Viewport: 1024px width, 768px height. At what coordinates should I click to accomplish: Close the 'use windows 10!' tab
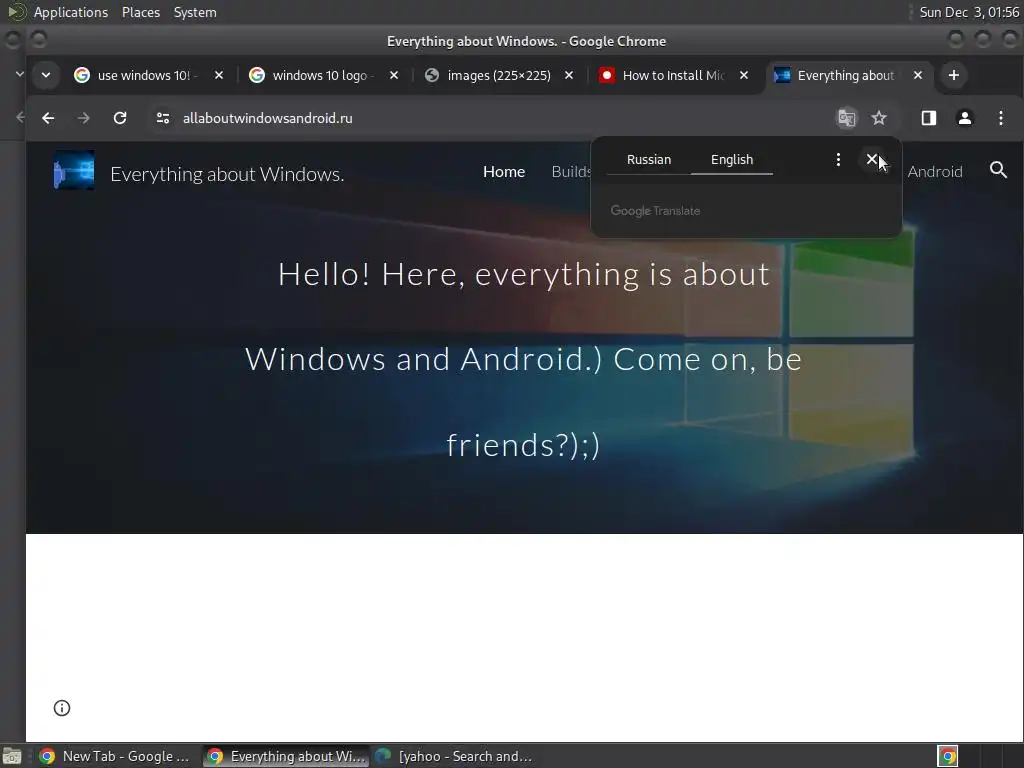[x=219, y=75]
